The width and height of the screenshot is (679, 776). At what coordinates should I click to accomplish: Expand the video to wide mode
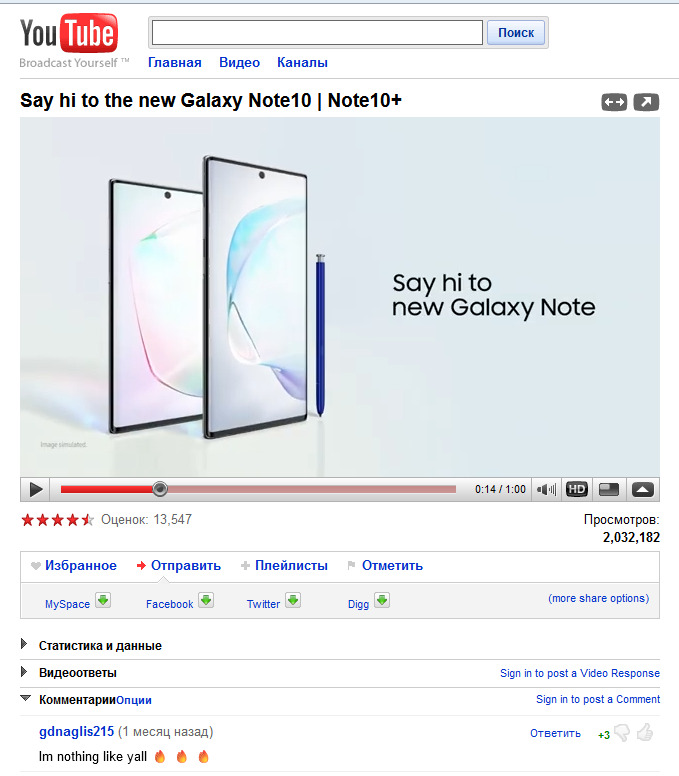click(614, 102)
